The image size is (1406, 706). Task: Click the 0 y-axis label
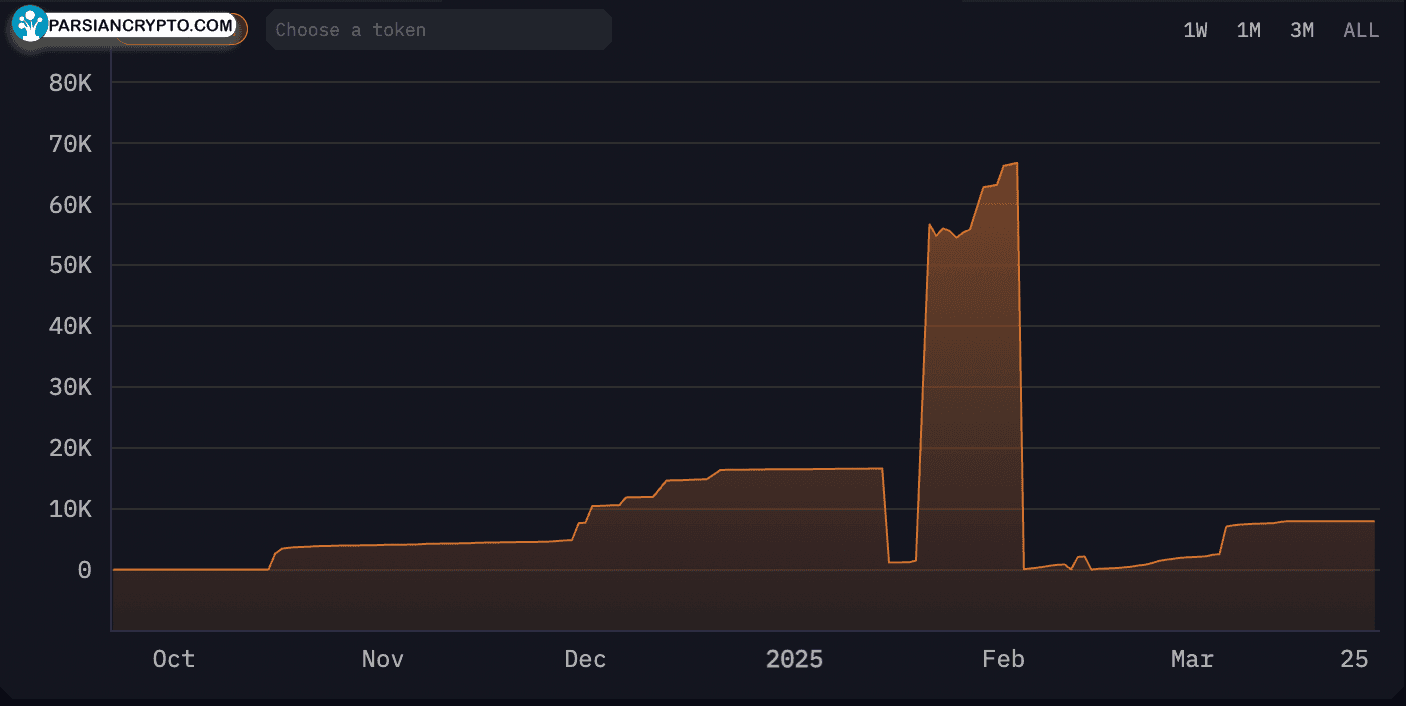pos(85,570)
